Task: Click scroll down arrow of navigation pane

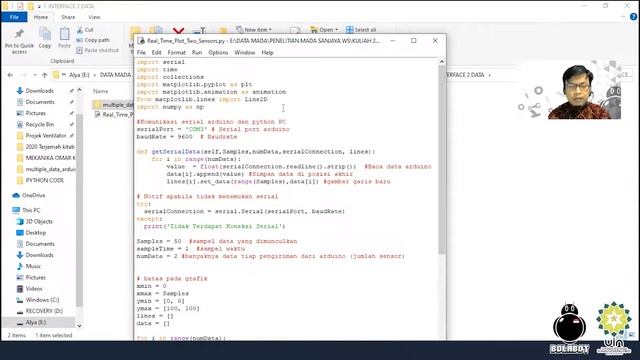Action: click(x=79, y=326)
